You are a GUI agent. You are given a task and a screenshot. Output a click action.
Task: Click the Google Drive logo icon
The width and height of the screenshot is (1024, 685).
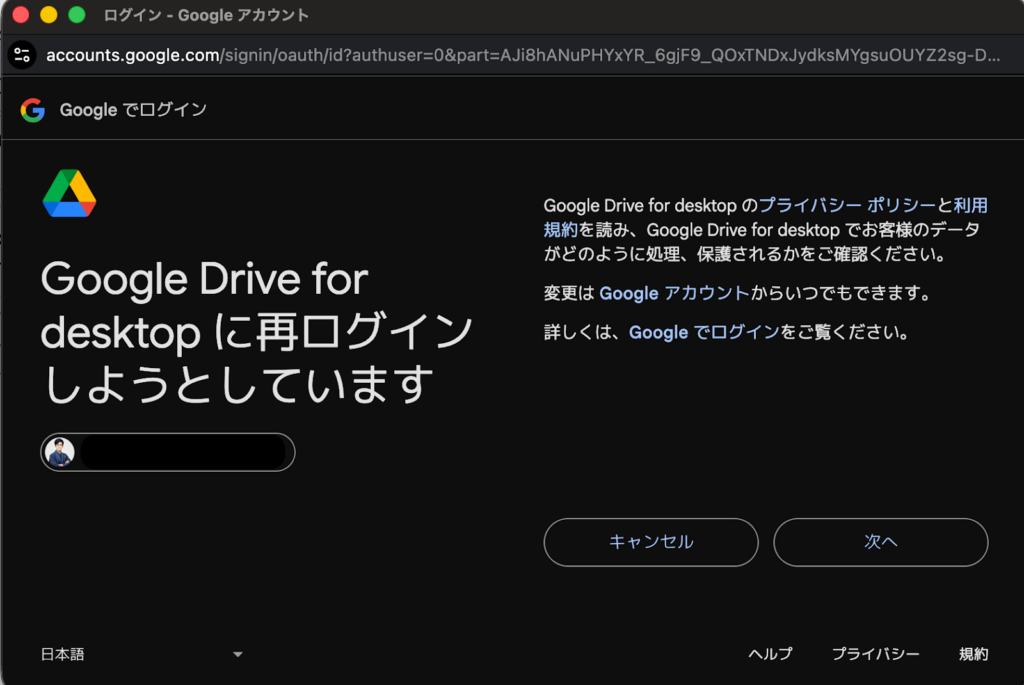click(69, 193)
